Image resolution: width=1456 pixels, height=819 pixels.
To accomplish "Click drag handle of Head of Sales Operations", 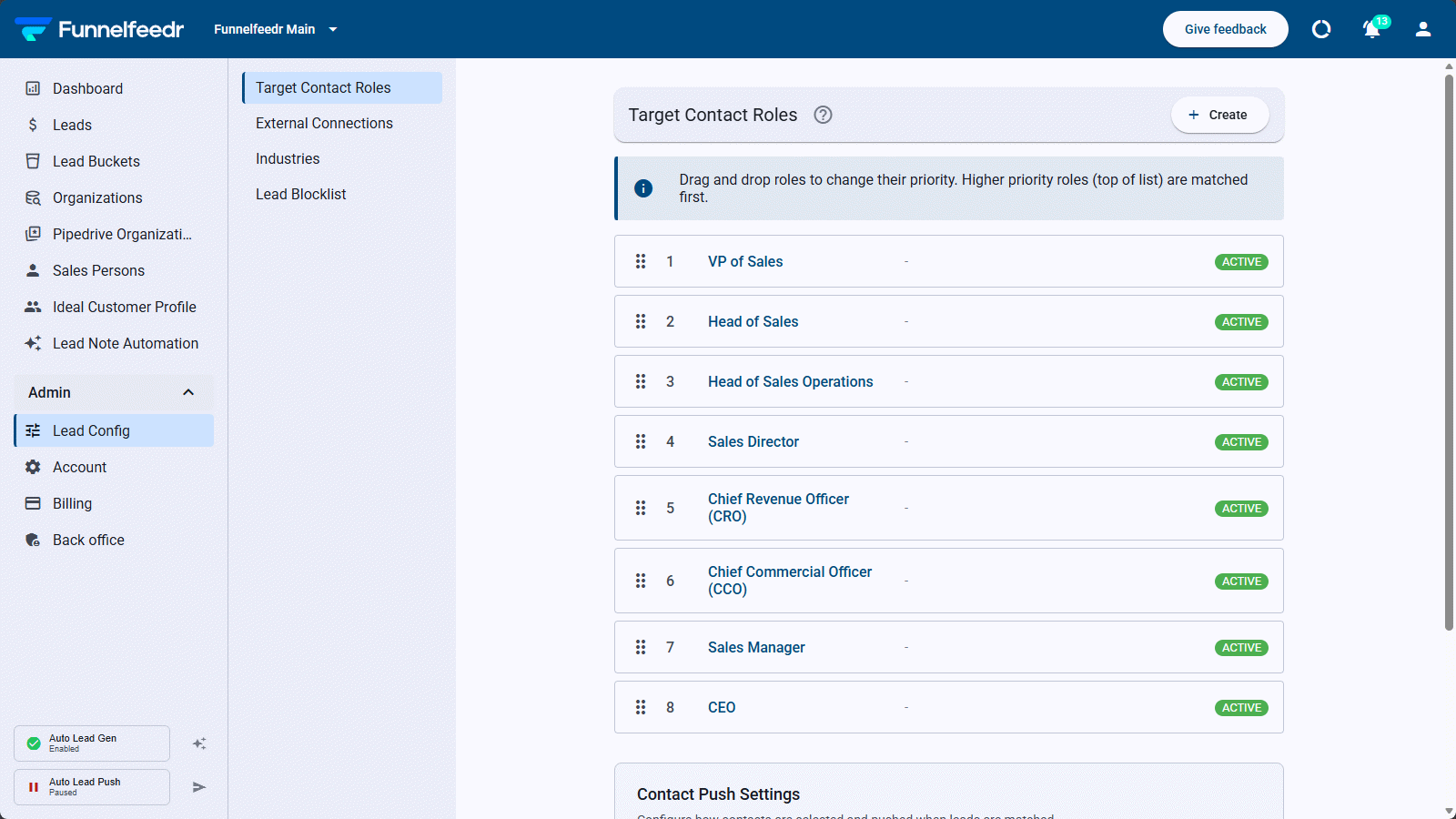I will point(641,381).
